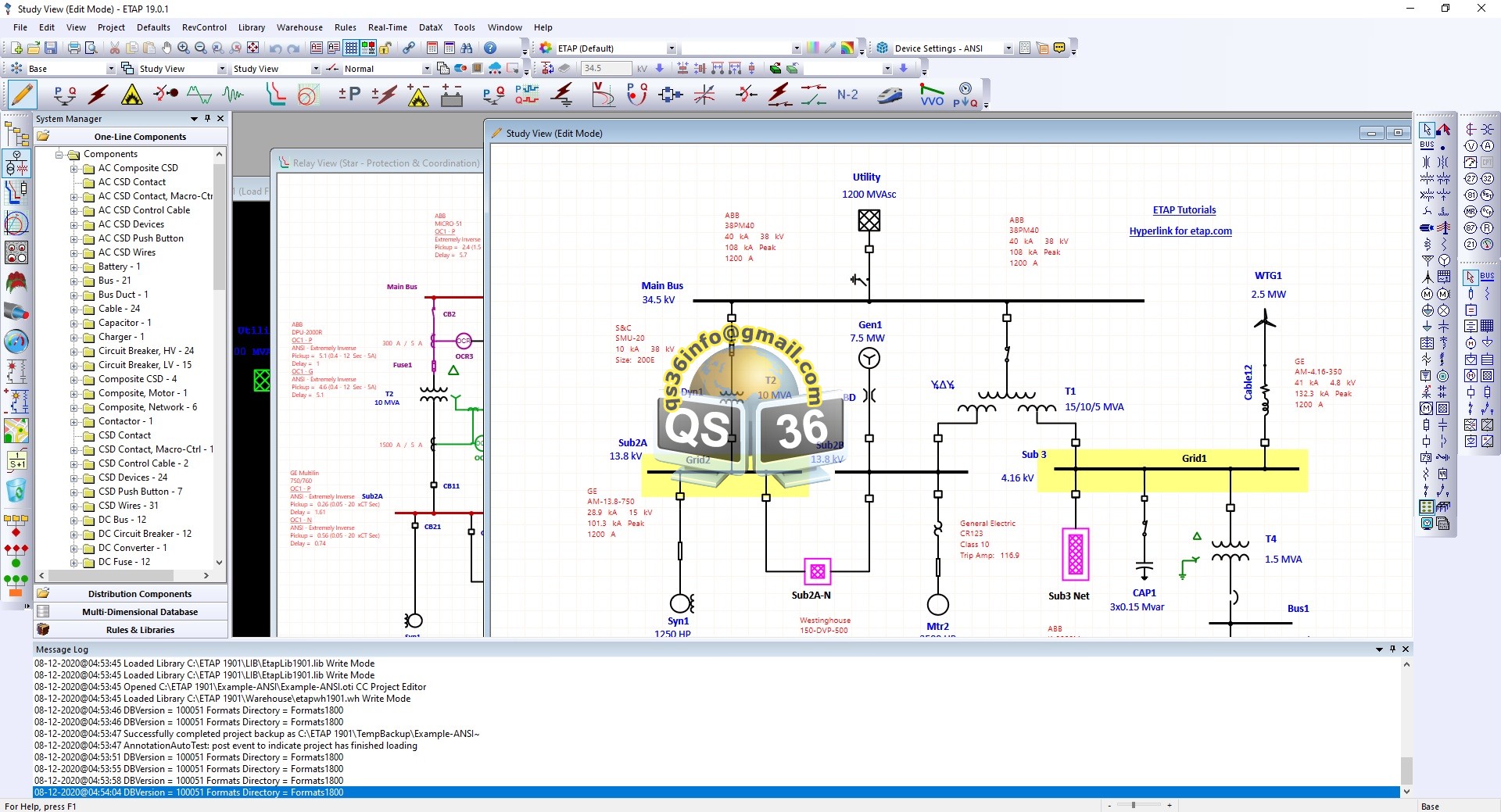Select the Voltmeter element in palette
1501x812 pixels.
coord(1471,145)
